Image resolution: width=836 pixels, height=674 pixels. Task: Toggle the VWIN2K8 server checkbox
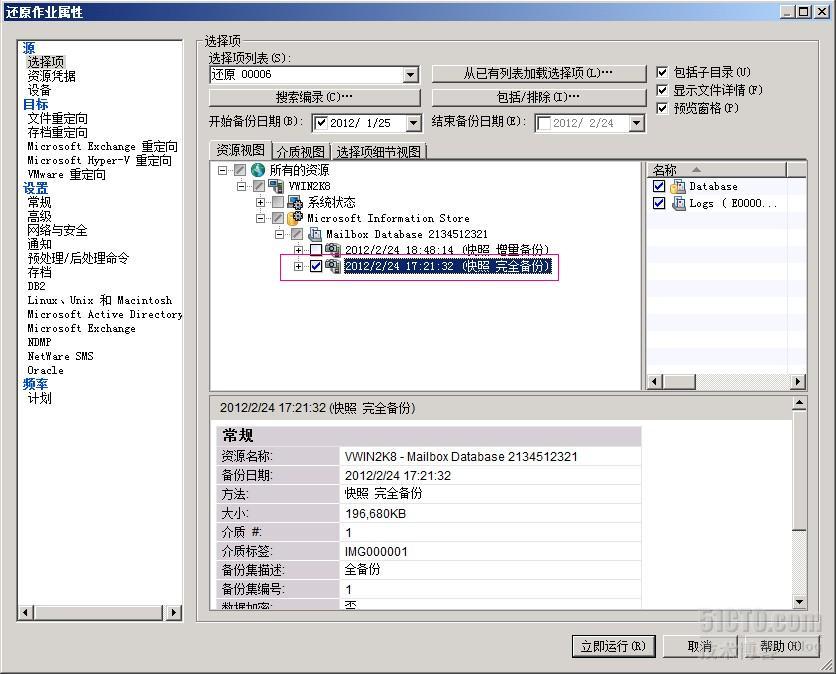click(259, 186)
